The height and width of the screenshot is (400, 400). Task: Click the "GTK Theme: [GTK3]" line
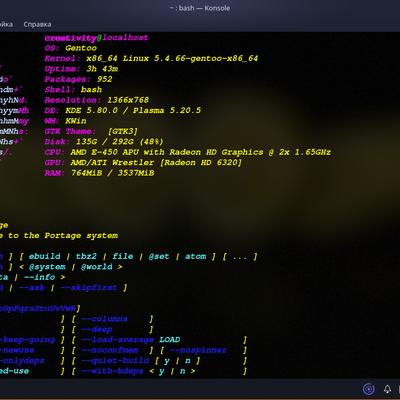91,131
